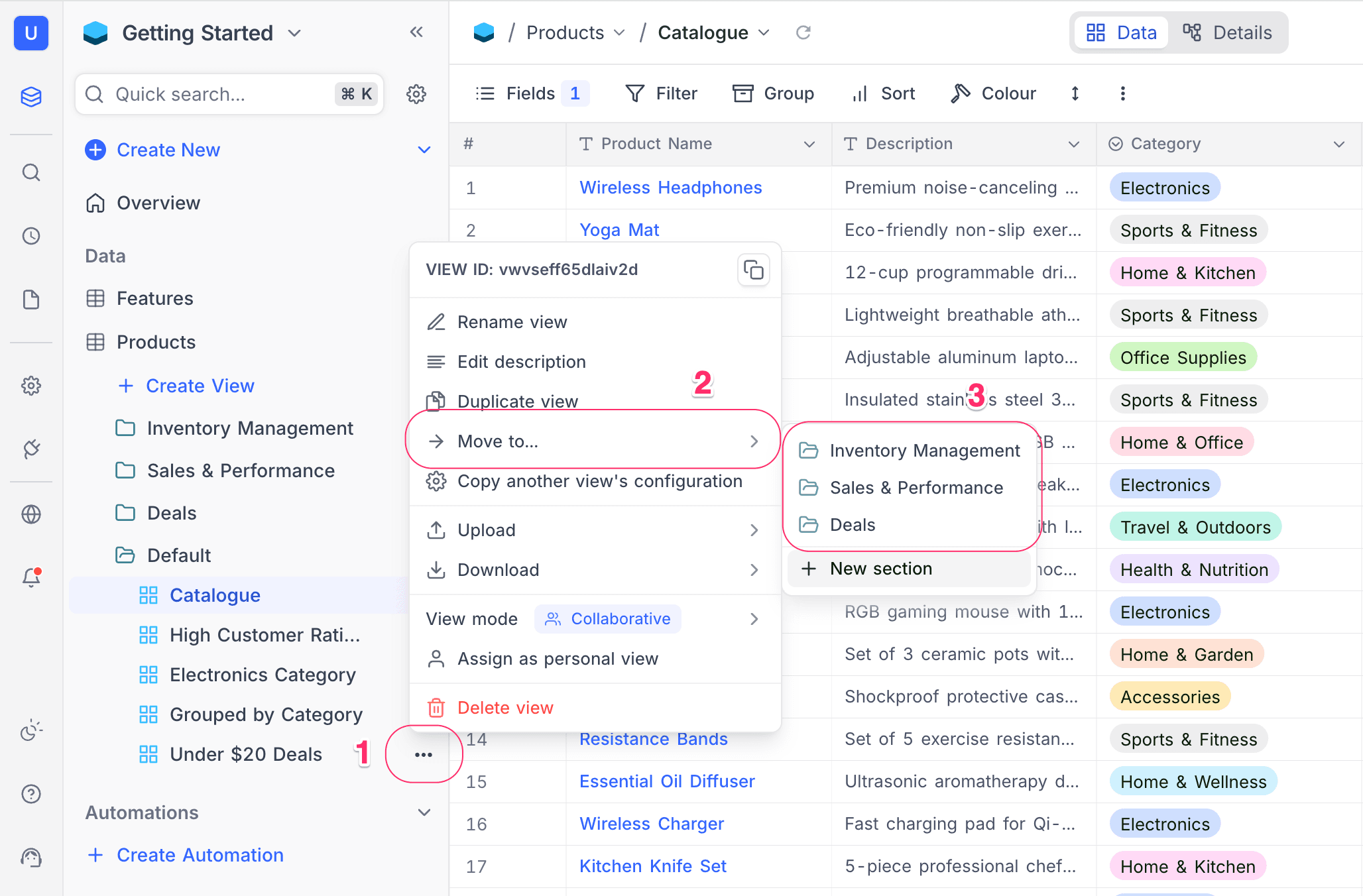Expand the Create New chevron
Image resolution: width=1363 pixels, height=896 pixels.
tap(424, 150)
